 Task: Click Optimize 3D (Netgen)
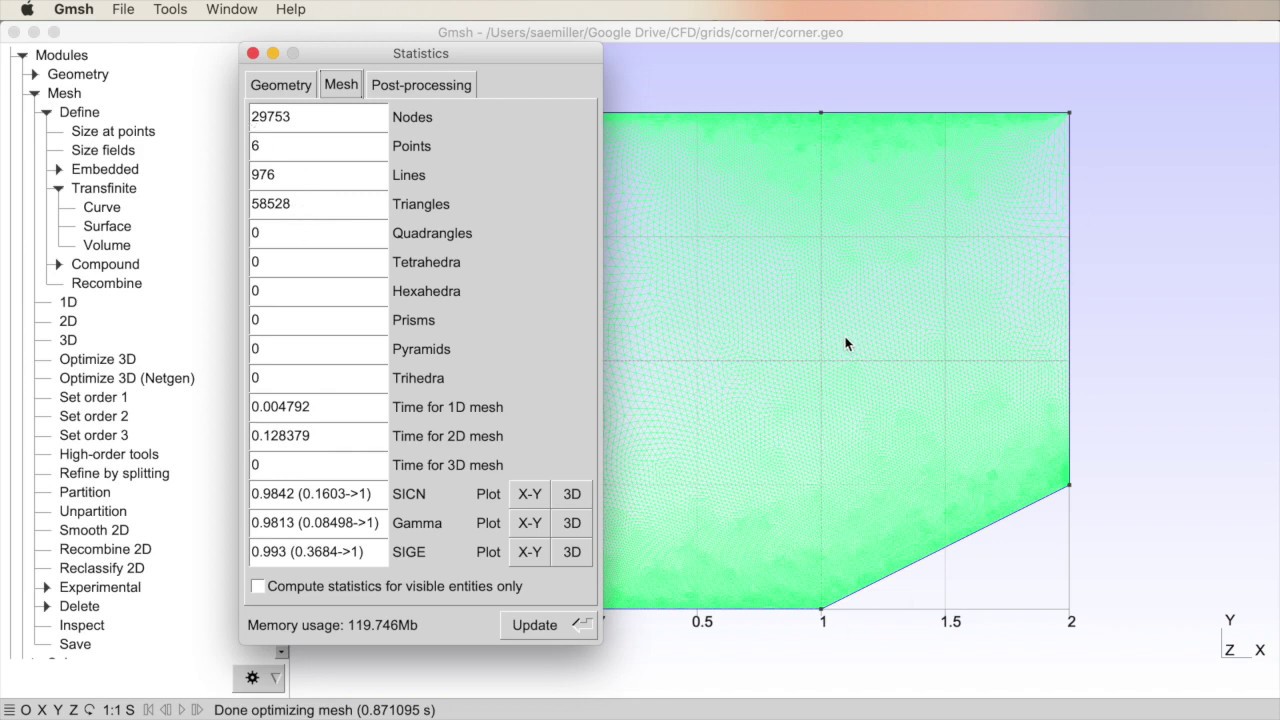127,378
